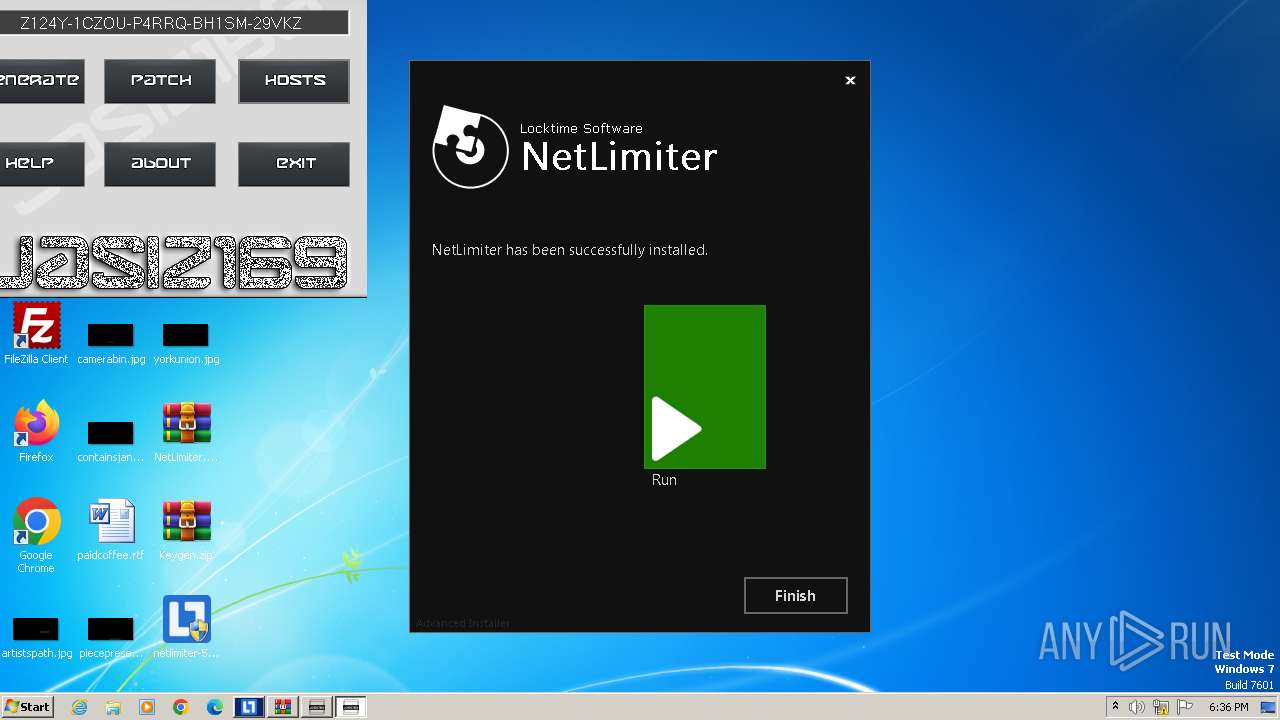1280x720 pixels.
Task: Select the camerabin.jpg desktop file
Action: [x=111, y=343]
